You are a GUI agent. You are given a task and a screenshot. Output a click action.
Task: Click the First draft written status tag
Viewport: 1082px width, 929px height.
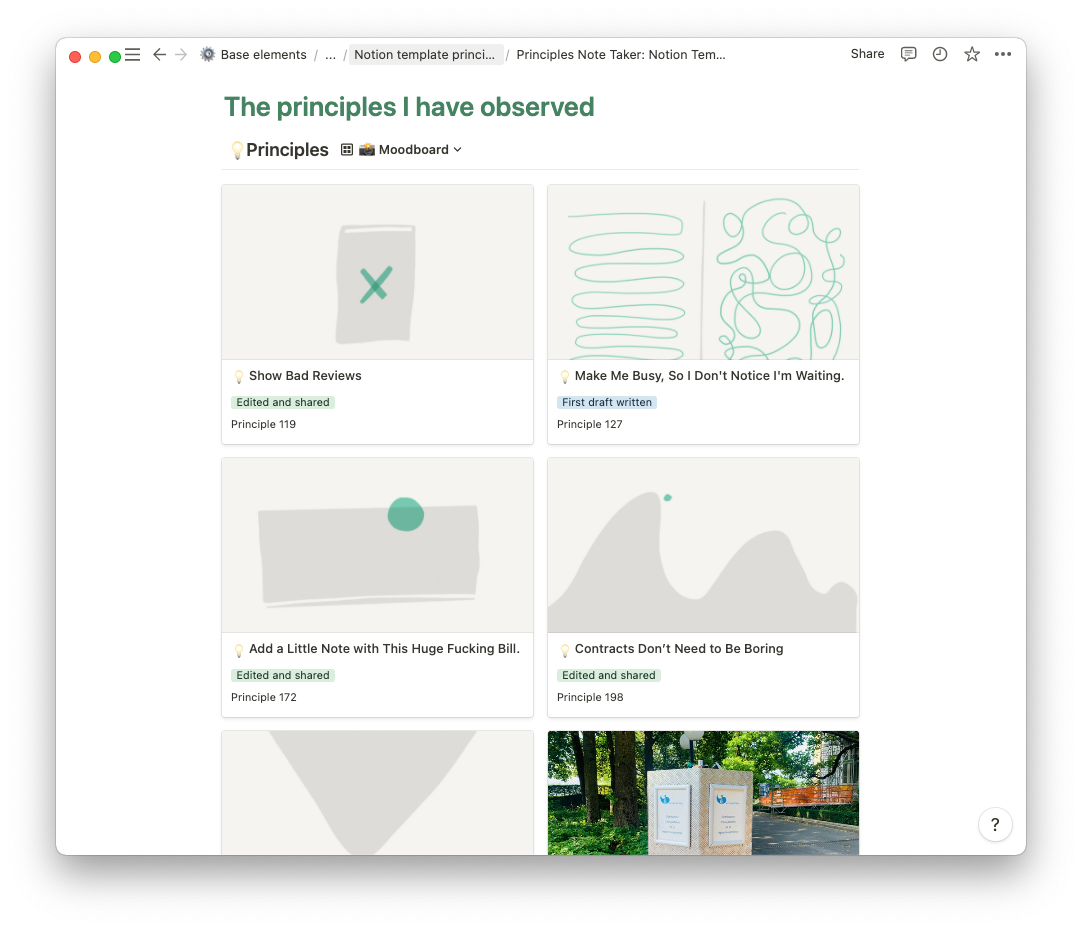coord(607,403)
